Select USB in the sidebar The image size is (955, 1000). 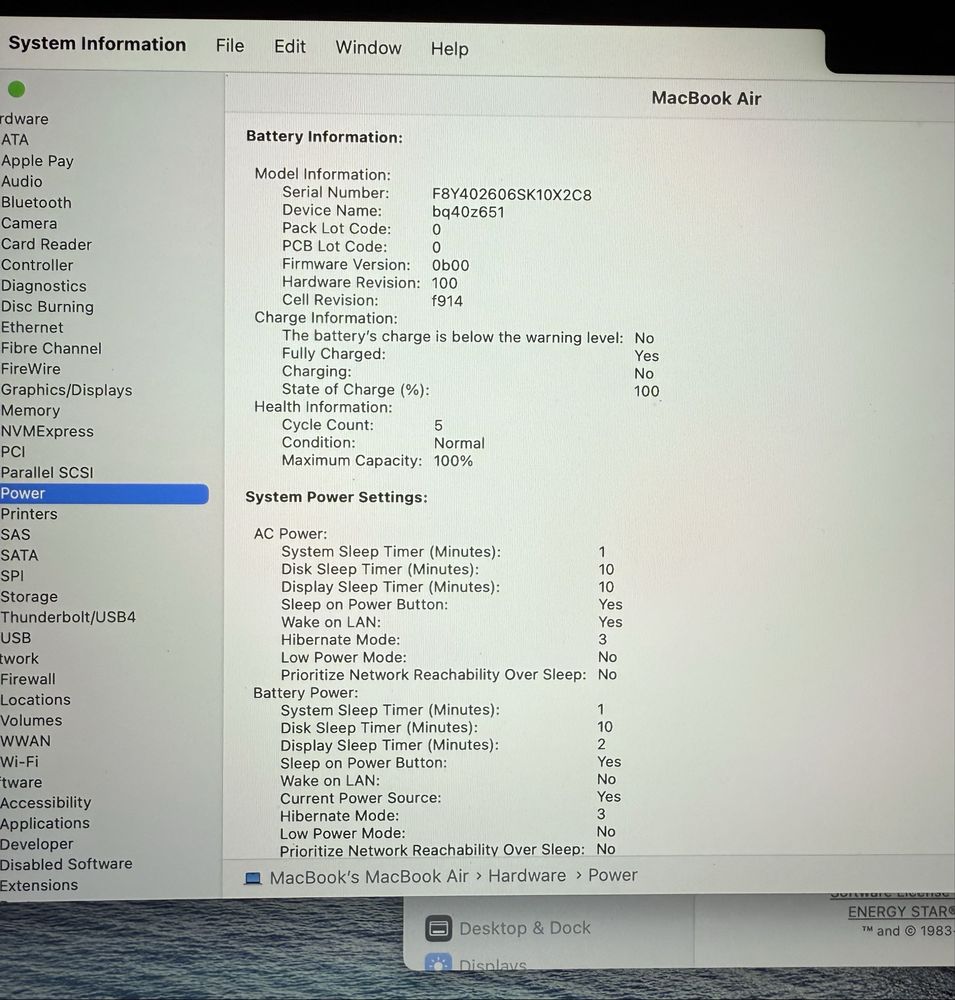[x=15, y=638]
